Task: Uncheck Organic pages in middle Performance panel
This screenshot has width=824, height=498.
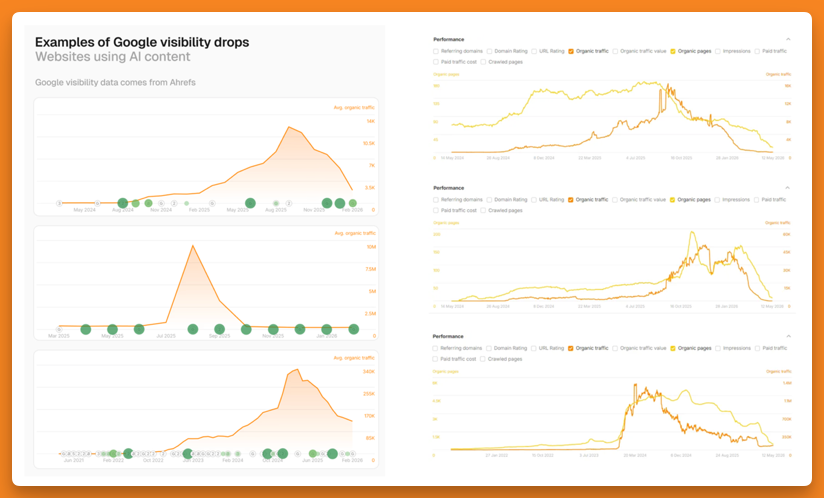Action: pyautogui.click(x=672, y=200)
